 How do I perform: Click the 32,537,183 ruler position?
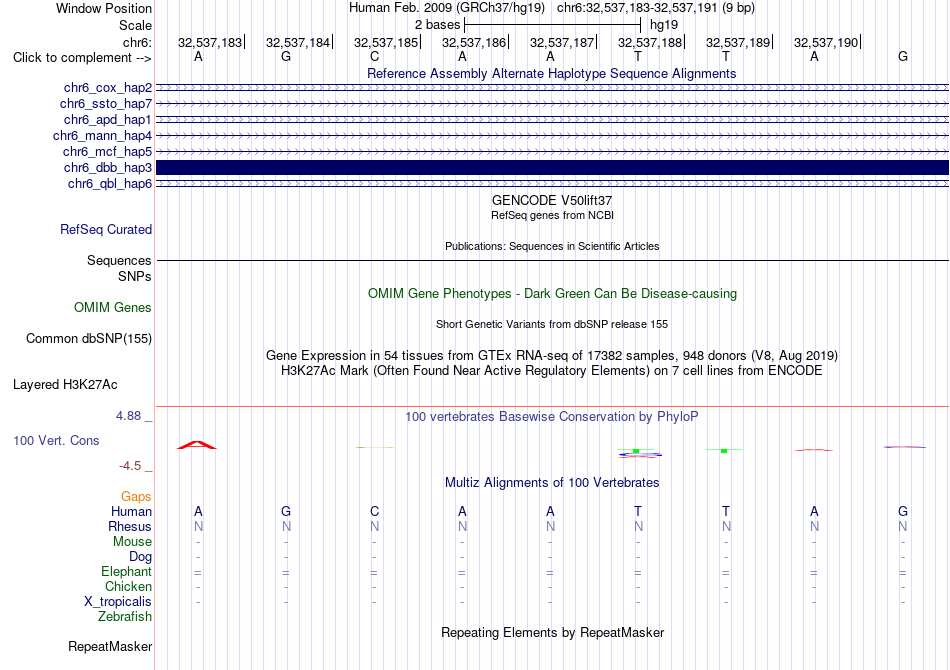210,42
